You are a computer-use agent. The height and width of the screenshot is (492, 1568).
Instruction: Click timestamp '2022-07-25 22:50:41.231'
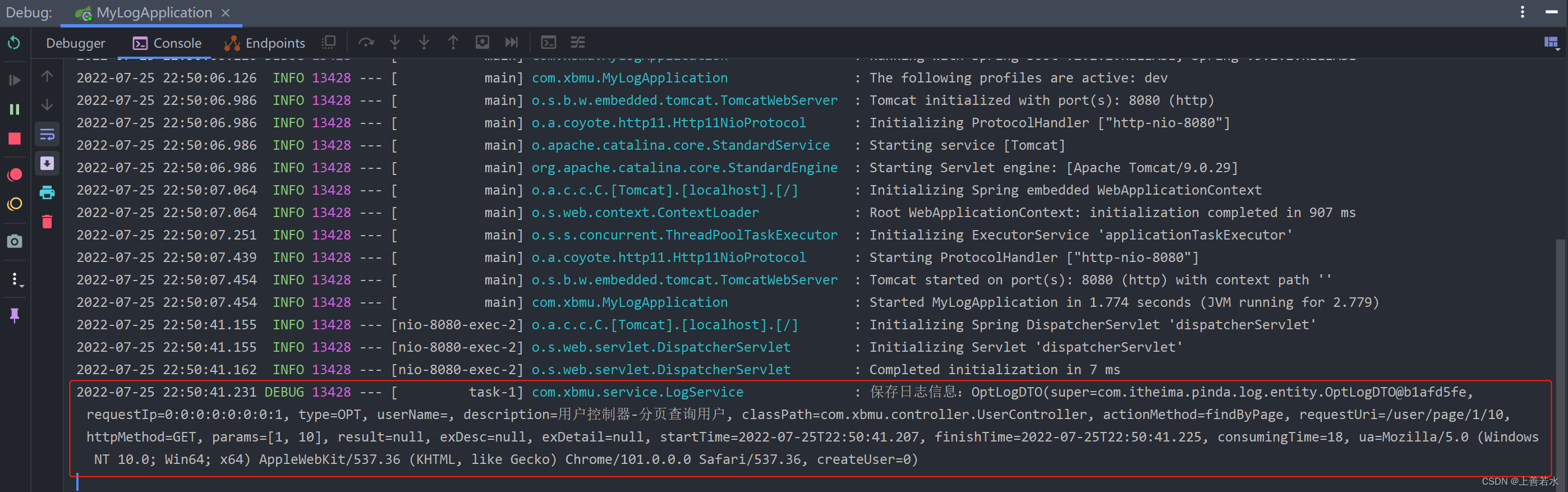point(166,392)
